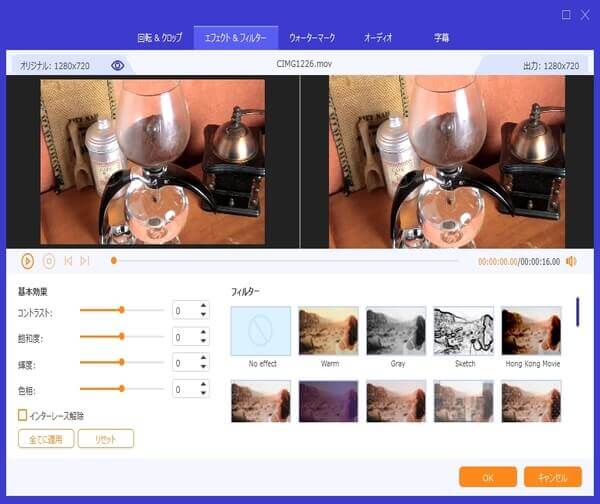600x504 pixels.
Task: Jump to next frame icon
Action: pyautogui.click(x=85, y=261)
